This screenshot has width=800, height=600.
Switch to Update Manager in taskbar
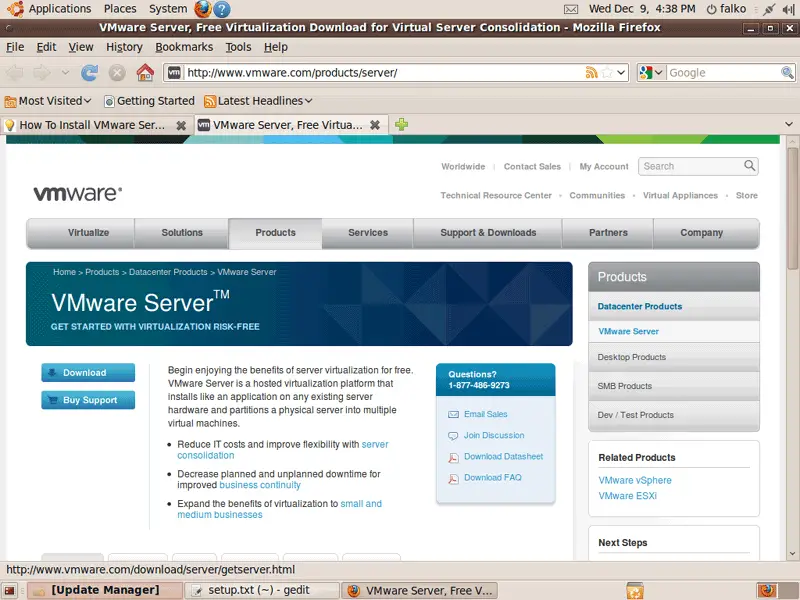(105, 590)
